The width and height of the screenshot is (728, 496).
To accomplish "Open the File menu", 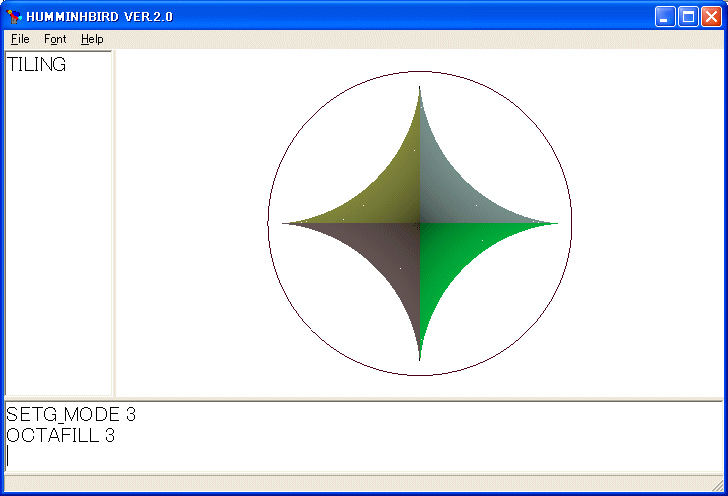I will (x=20, y=39).
